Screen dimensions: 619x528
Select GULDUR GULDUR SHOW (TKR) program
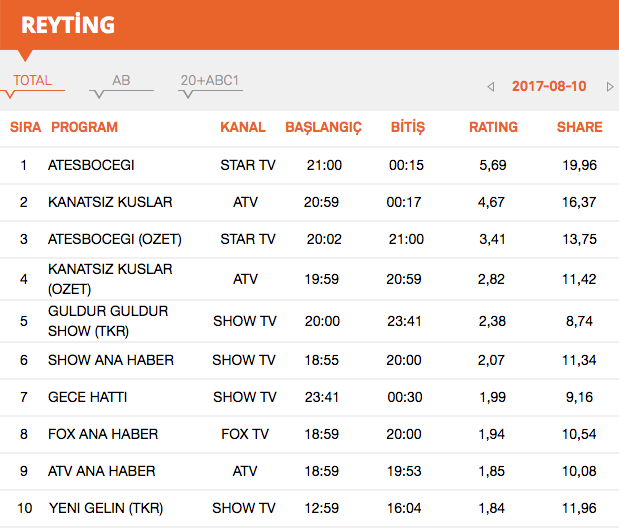pos(108,321)
